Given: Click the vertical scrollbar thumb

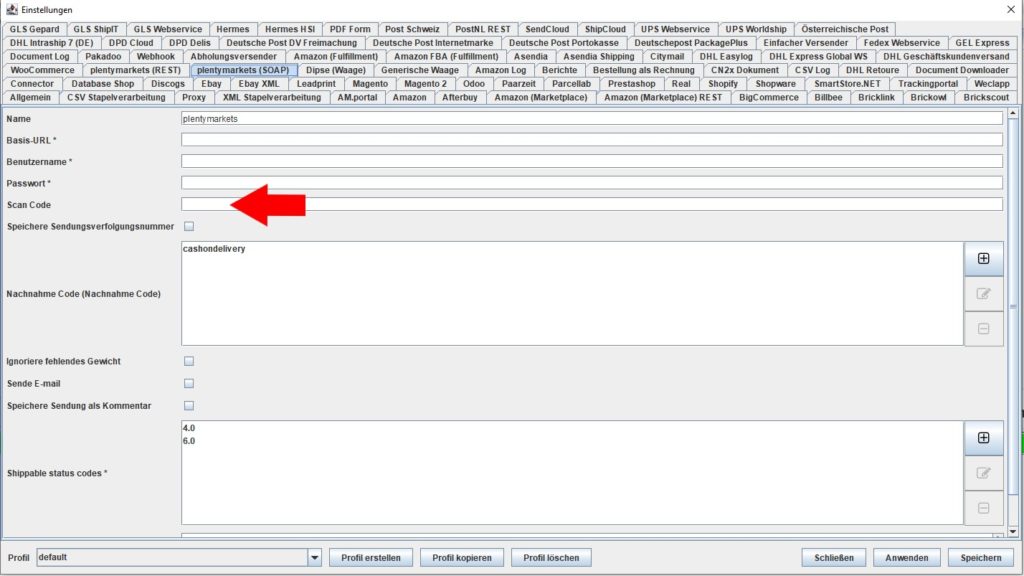Looking at the screenshot, I should click(1013, 307).
